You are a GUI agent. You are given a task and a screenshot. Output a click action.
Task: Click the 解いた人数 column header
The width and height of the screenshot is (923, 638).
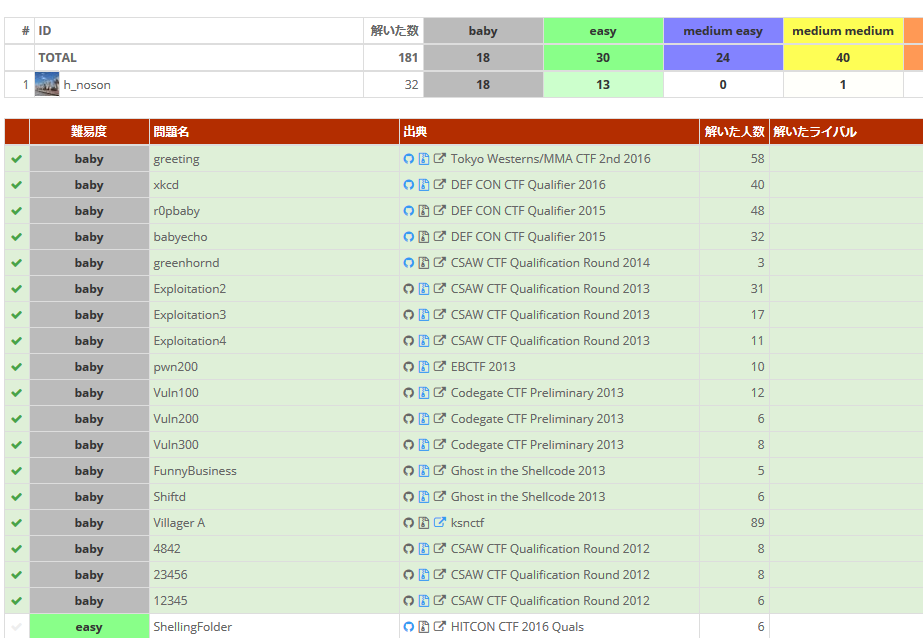point(734,132)
